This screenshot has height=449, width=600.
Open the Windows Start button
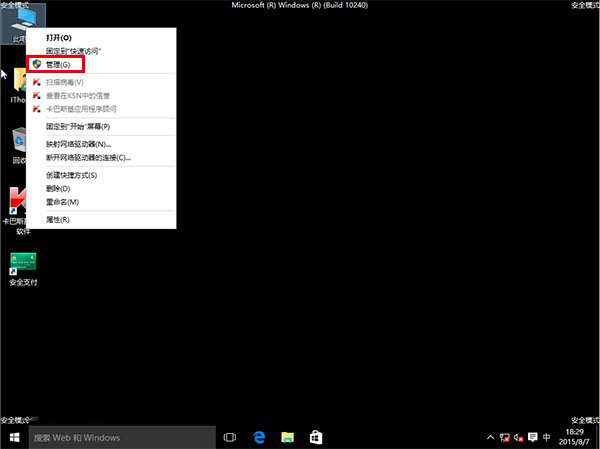click(14, 437)
